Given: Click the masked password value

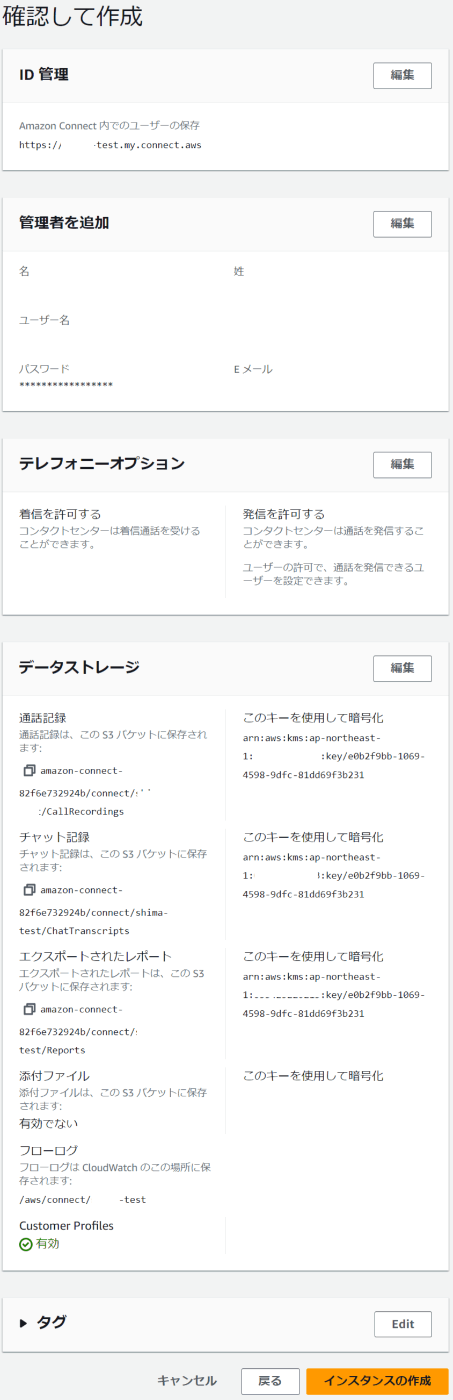Looking at the screenshot, I should pyautogui.click(x=66, y=385).
